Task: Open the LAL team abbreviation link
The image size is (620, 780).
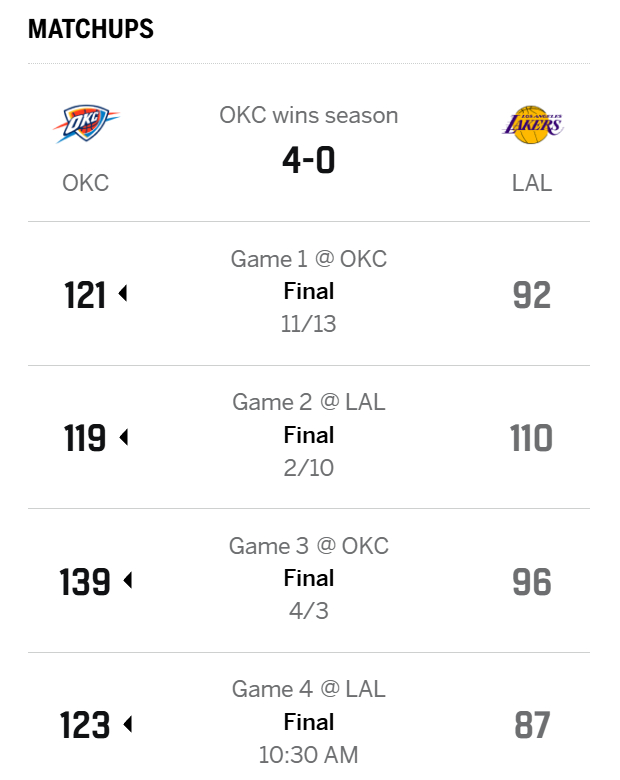Action: [532, 183]
